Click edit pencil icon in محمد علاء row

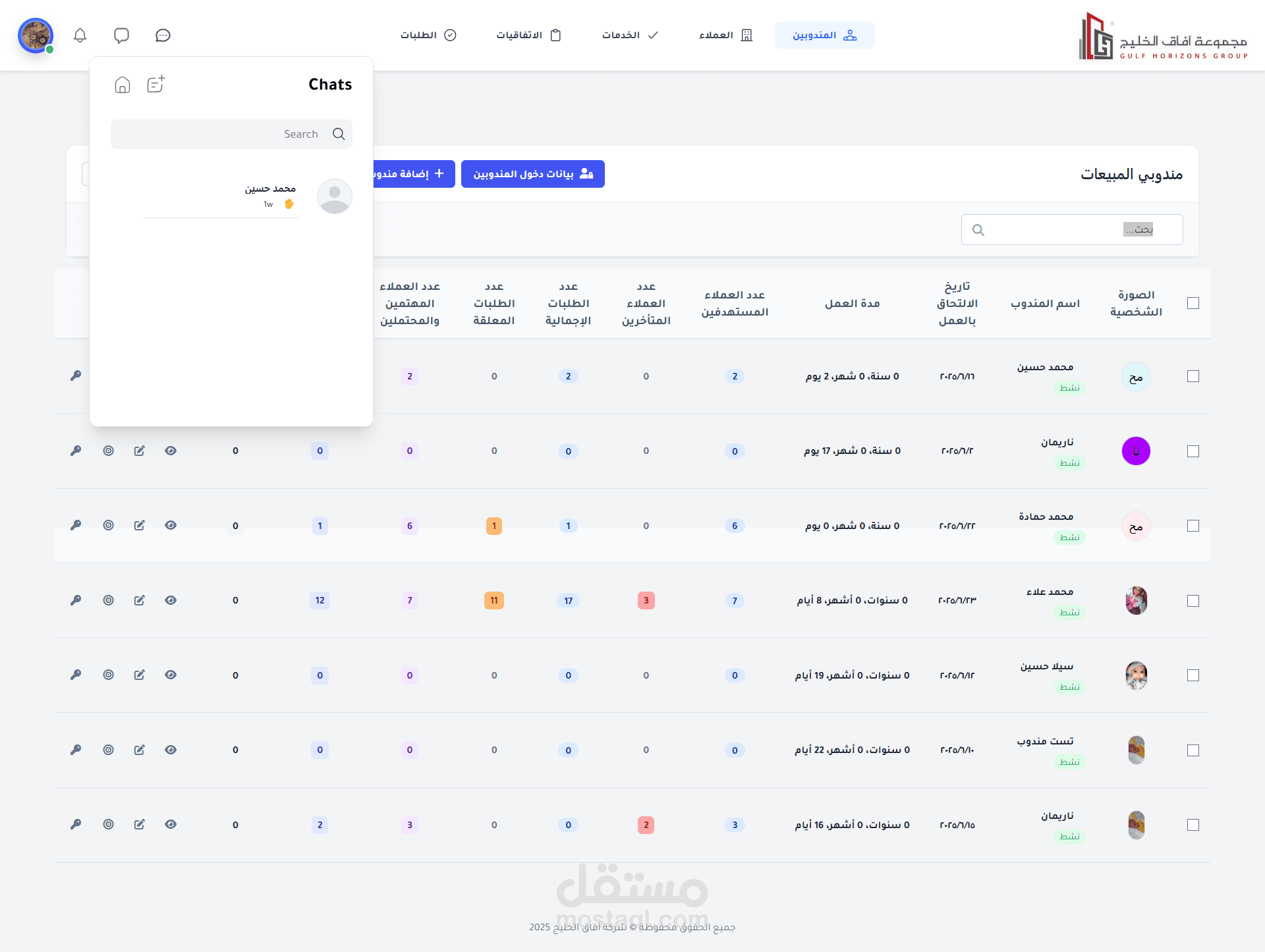(139, 600)
